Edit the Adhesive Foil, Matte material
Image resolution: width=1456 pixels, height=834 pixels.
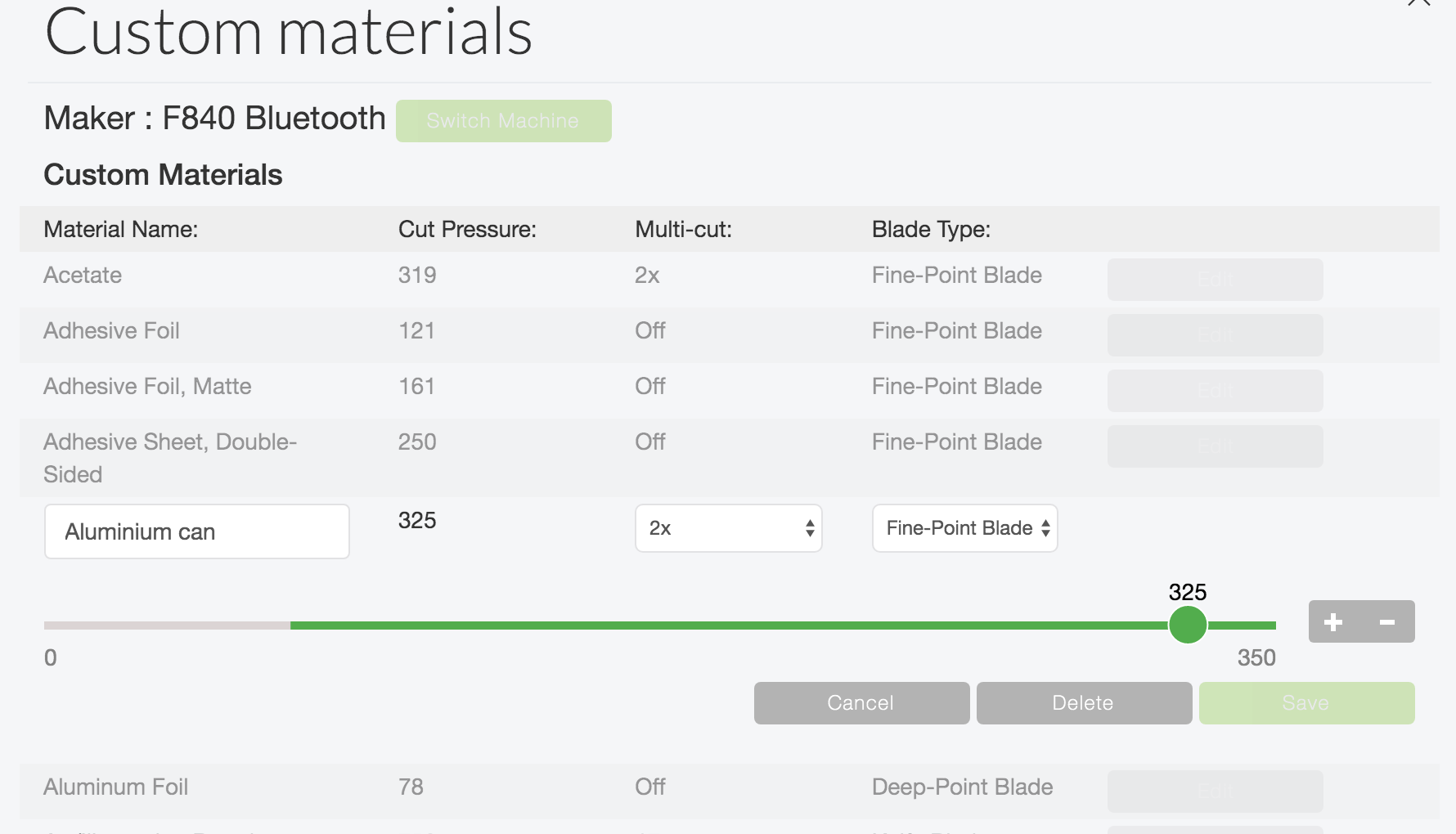coord(1215,391)
